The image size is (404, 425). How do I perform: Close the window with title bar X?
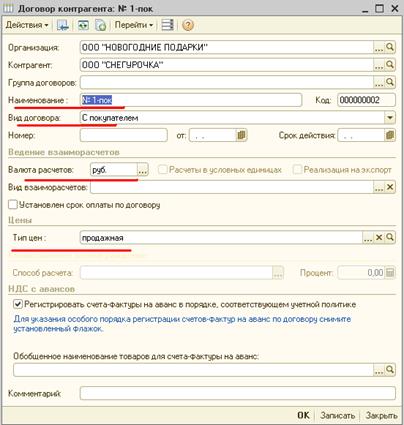pyautogui.click(x=394, y=8)
